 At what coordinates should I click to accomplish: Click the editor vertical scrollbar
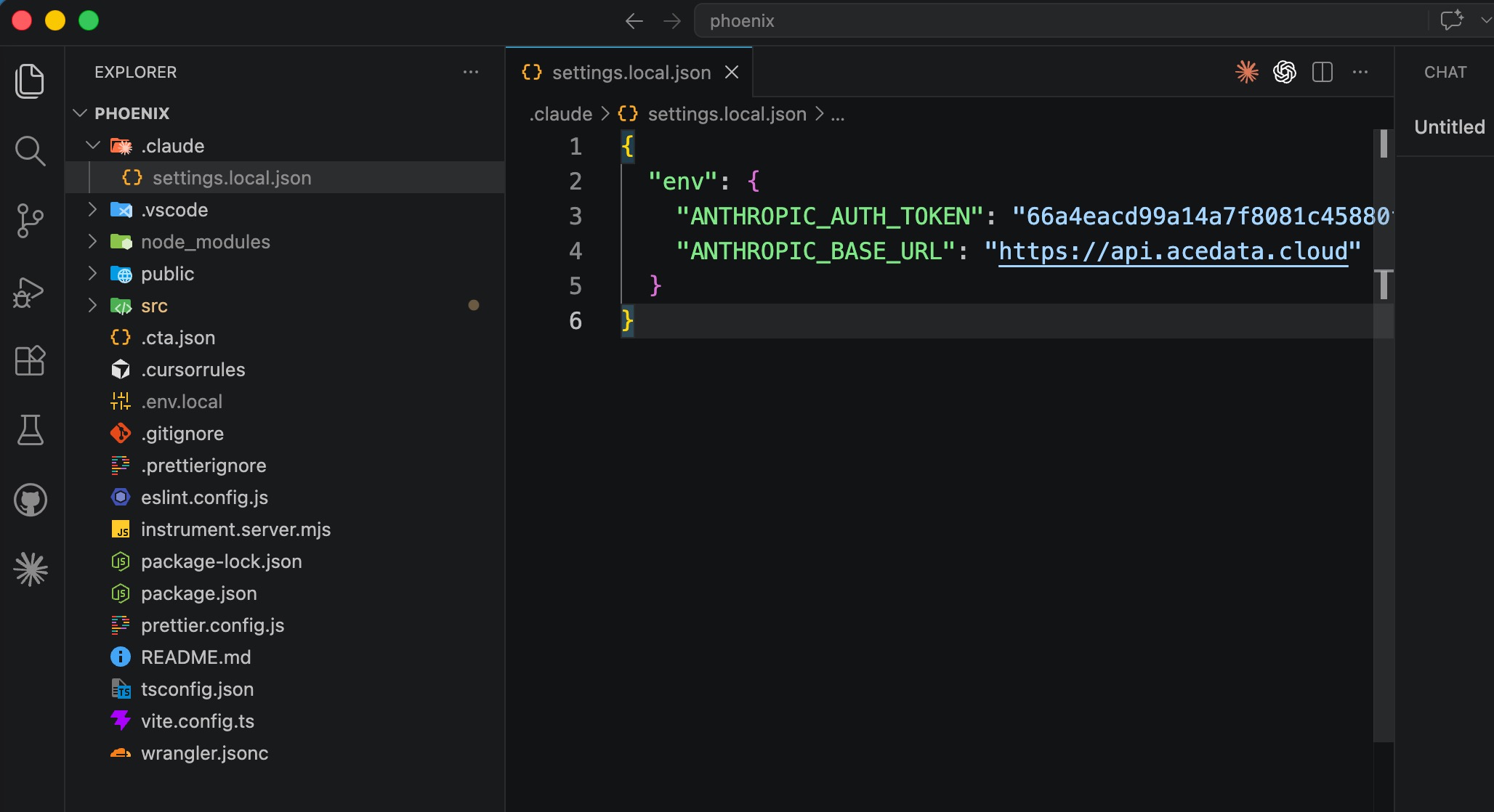tap(1384, 436)
